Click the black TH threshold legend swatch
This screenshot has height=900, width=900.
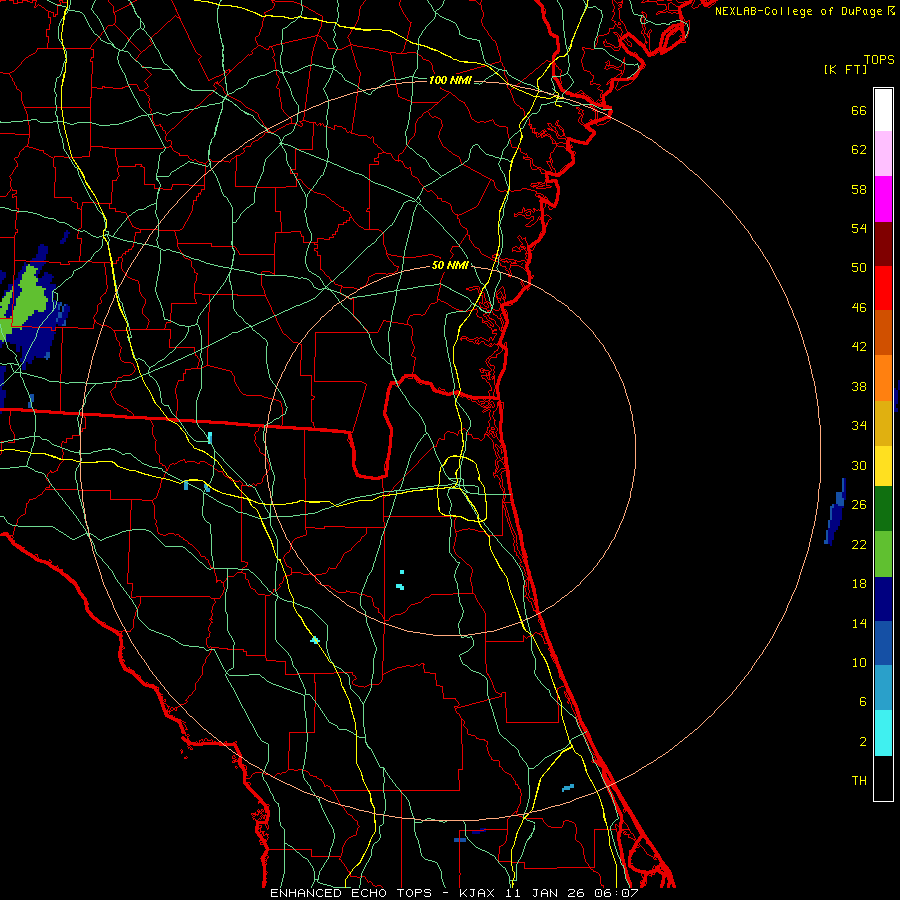[883, 778]
